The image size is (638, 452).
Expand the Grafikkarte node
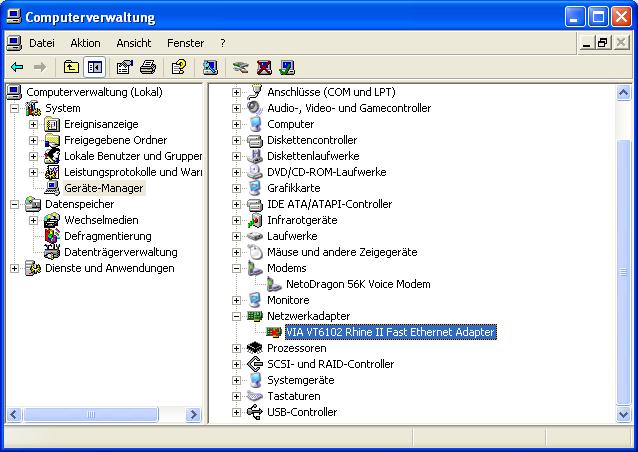tap(237, 188)
